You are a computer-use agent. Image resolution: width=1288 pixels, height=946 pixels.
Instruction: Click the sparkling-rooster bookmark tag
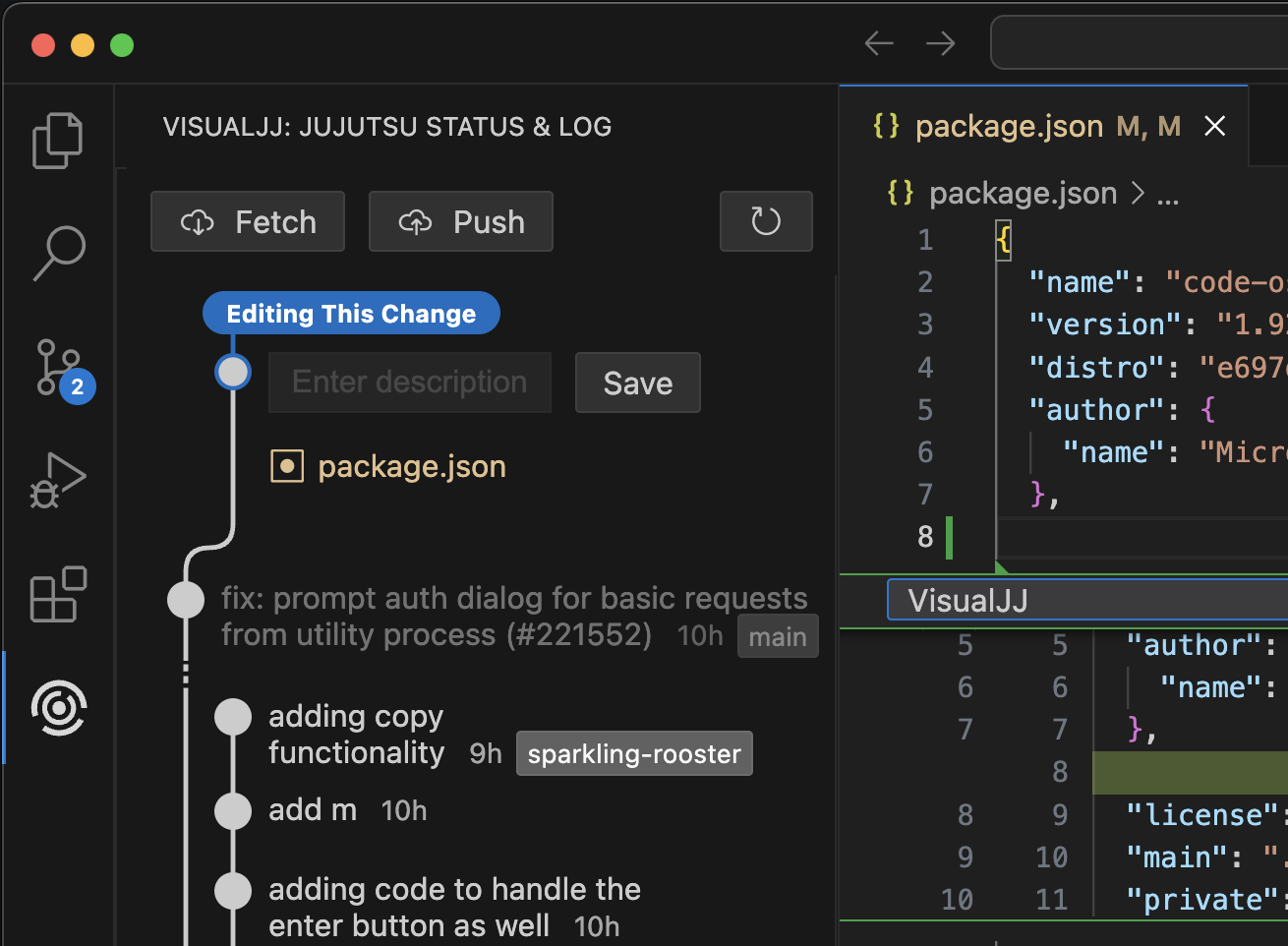pyautogui.click(x=634, y=754)
